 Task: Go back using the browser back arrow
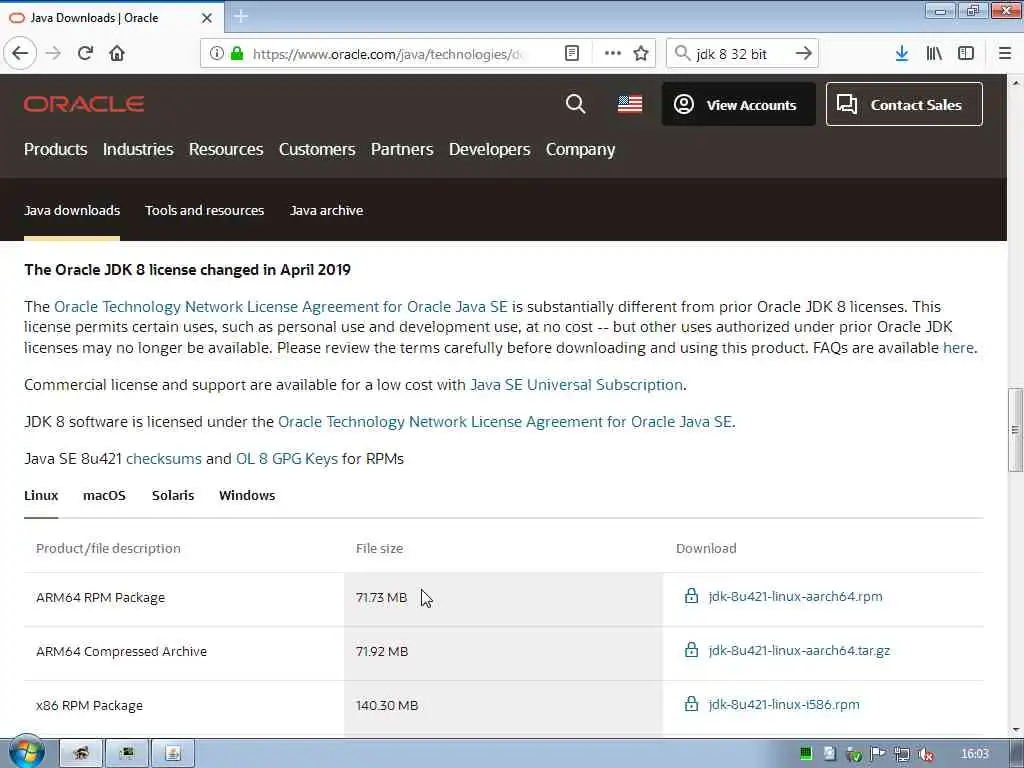(x=20, y=54)
